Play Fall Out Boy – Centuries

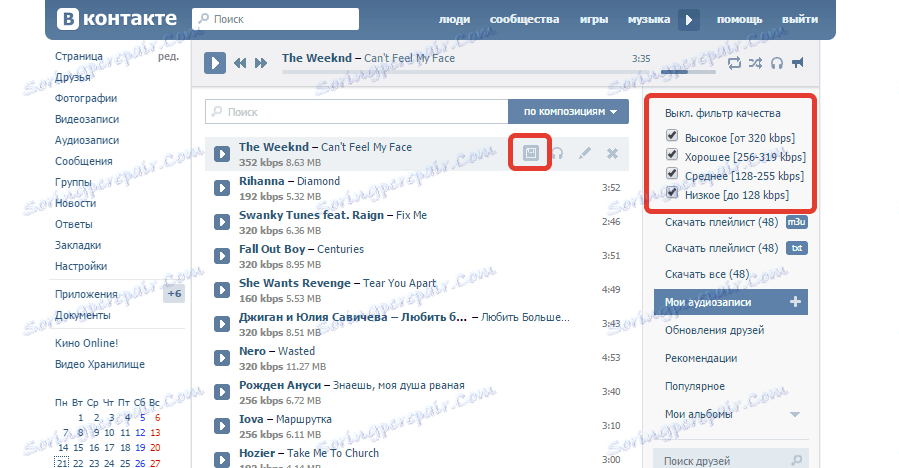tap(222, 256)
